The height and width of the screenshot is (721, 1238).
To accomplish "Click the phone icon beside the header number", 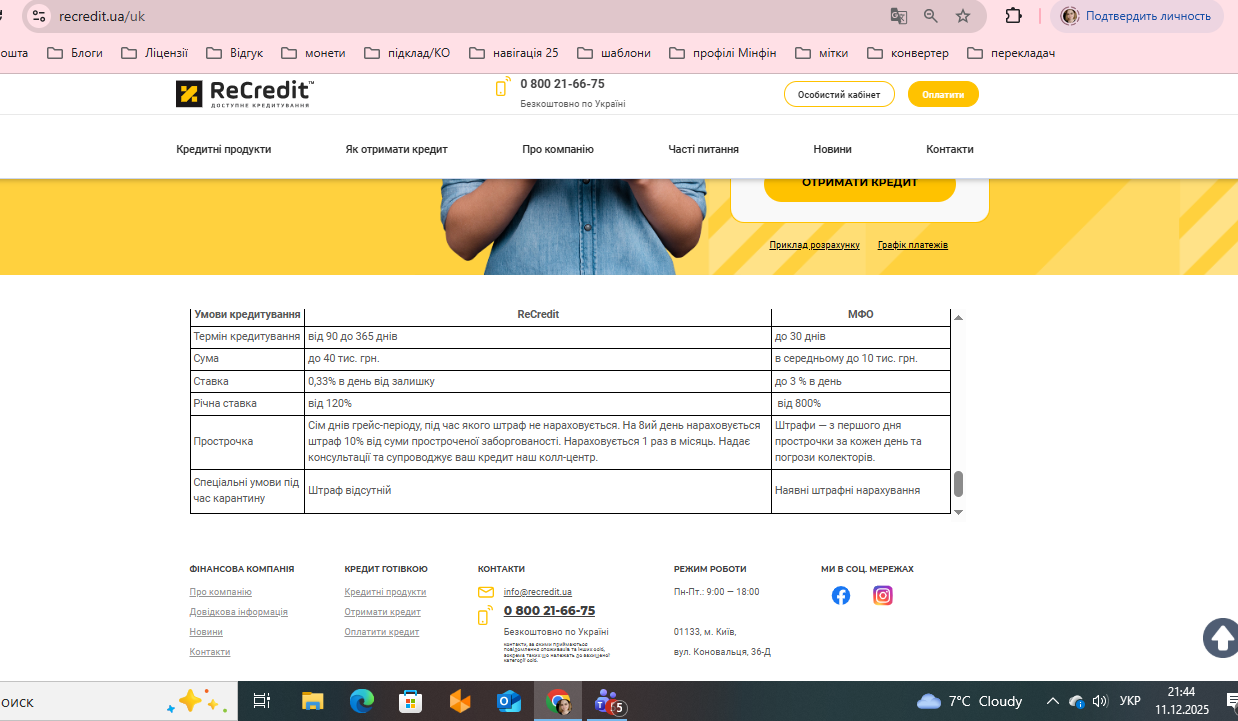I will click(503, 87).
